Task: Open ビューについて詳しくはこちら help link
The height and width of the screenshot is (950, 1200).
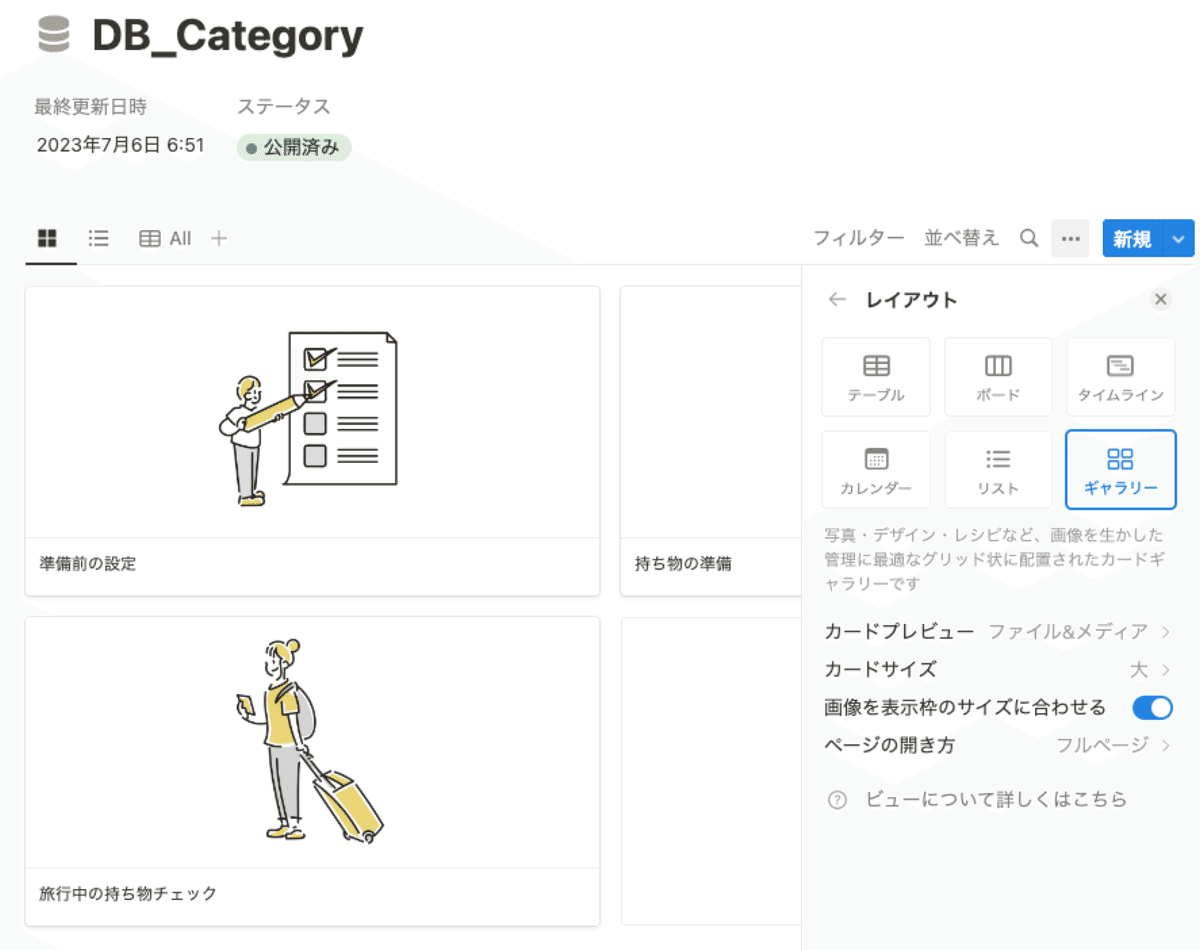Action: pos(978,799)
